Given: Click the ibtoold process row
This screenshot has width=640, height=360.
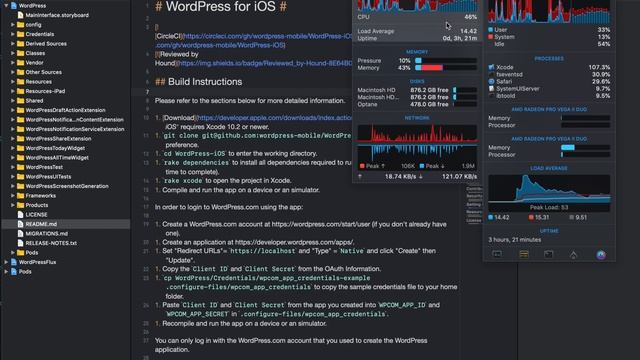Looking at the screenshot, I should click(x=549, y=96).
